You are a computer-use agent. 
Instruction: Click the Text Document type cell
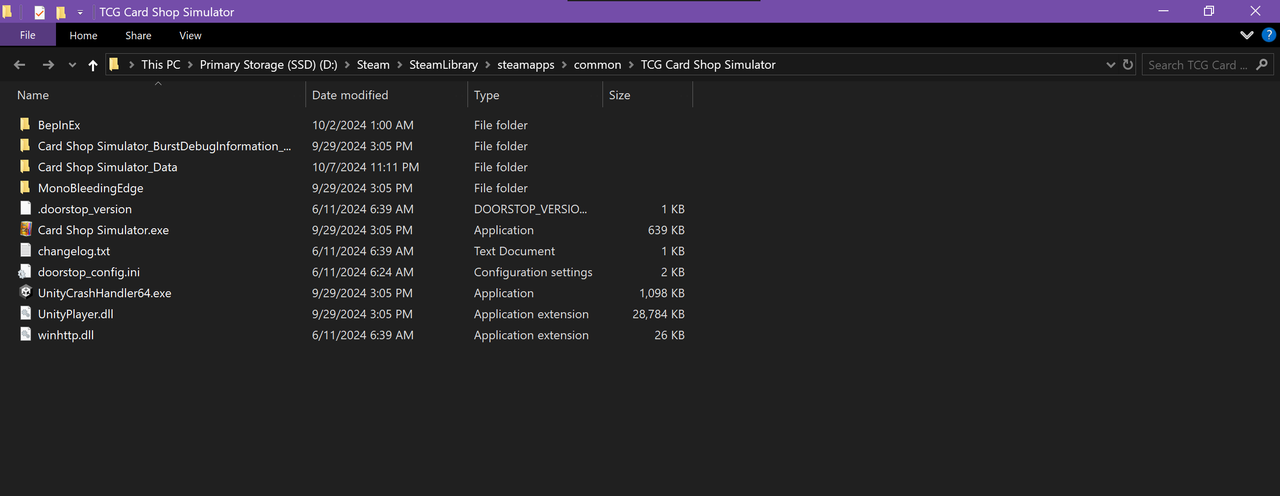tap(514, 251)
